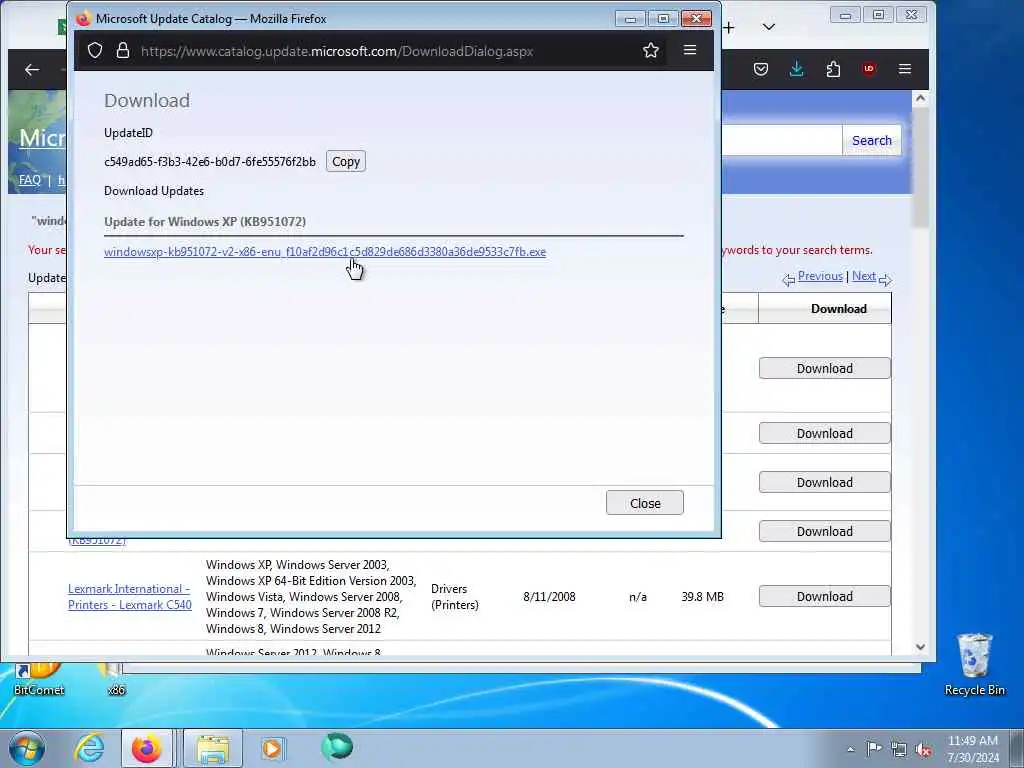Click the uBlock Origin extension icon
This screenshot has width=1024, height=768.
(869, 69)
